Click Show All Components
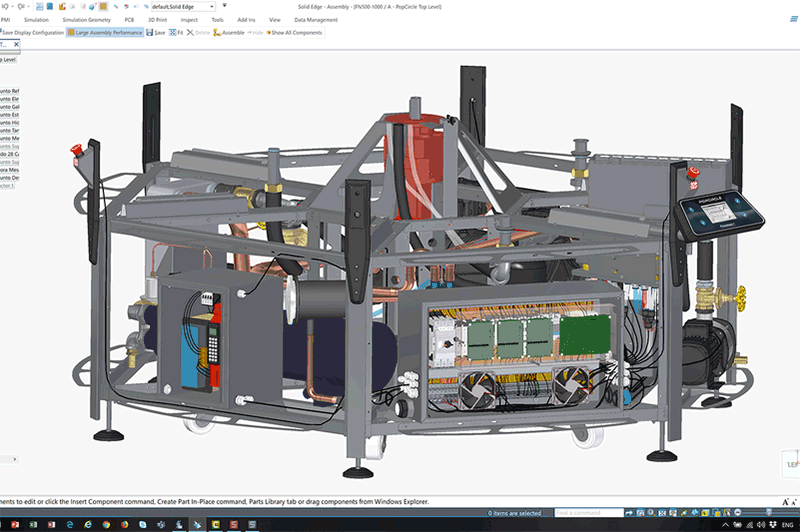This screenshot has width=800, height=532. coord(294,33)
